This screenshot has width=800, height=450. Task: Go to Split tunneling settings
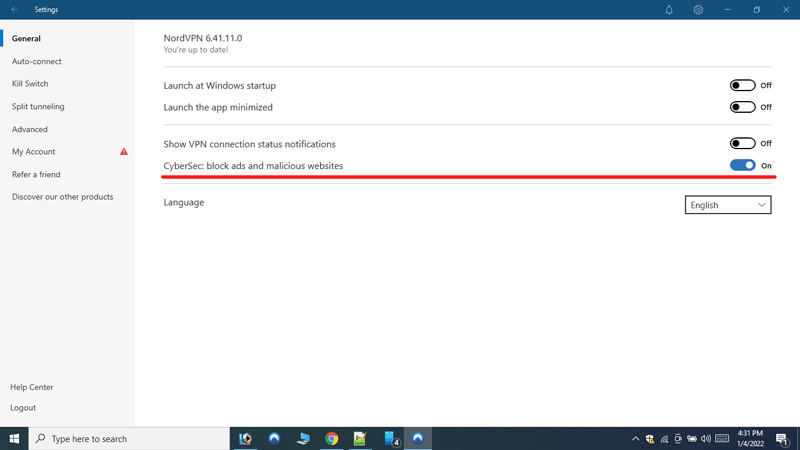coord(38,107)
